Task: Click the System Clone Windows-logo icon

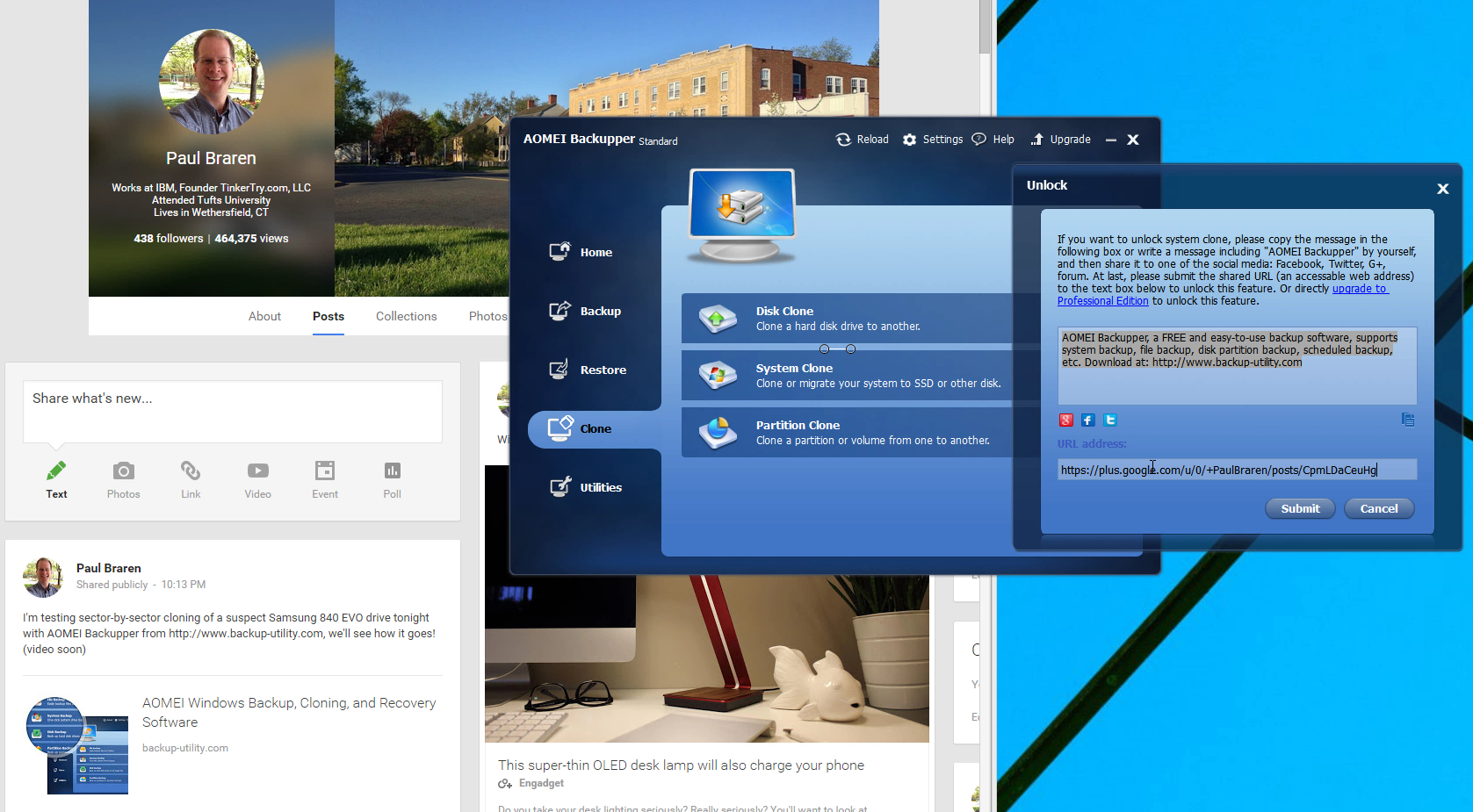Action: [x=718, y=376]
